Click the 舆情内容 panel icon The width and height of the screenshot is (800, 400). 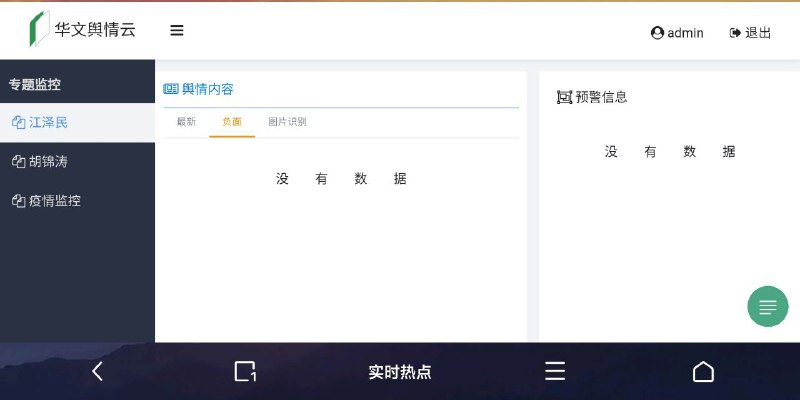click(x=171, y=89)
